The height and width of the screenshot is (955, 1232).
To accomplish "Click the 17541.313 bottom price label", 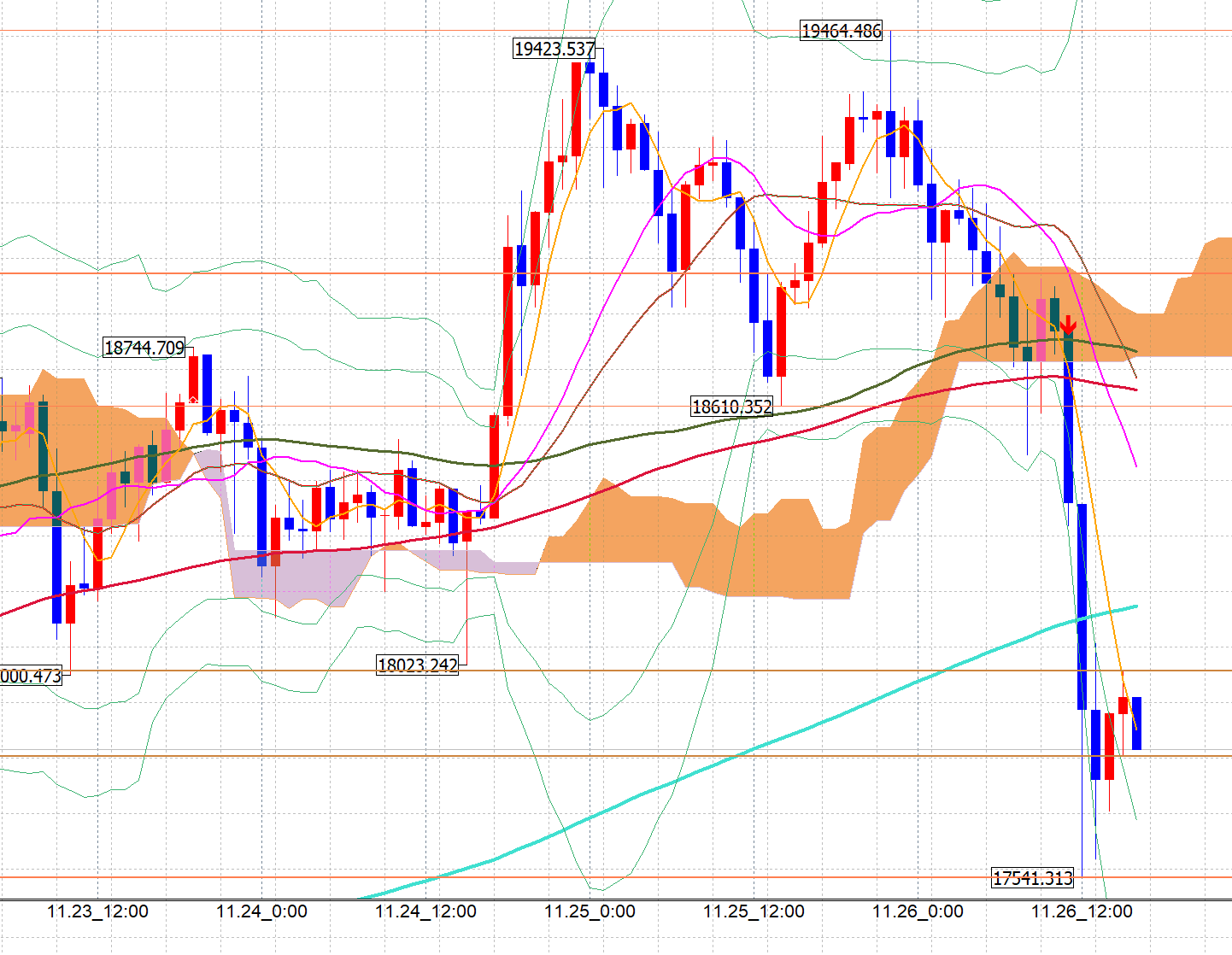I will coord(1032,877).
